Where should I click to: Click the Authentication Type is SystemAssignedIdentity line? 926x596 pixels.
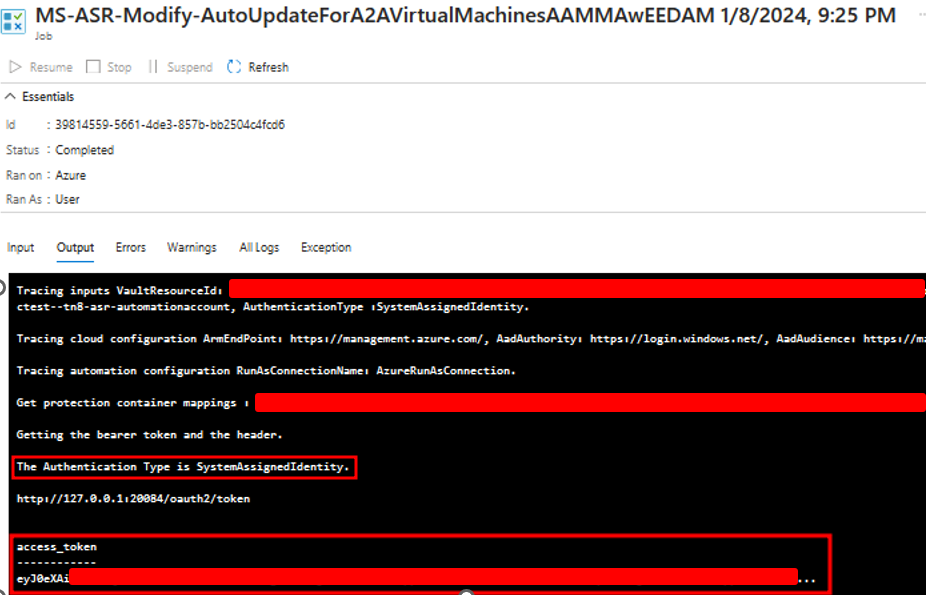183,467
